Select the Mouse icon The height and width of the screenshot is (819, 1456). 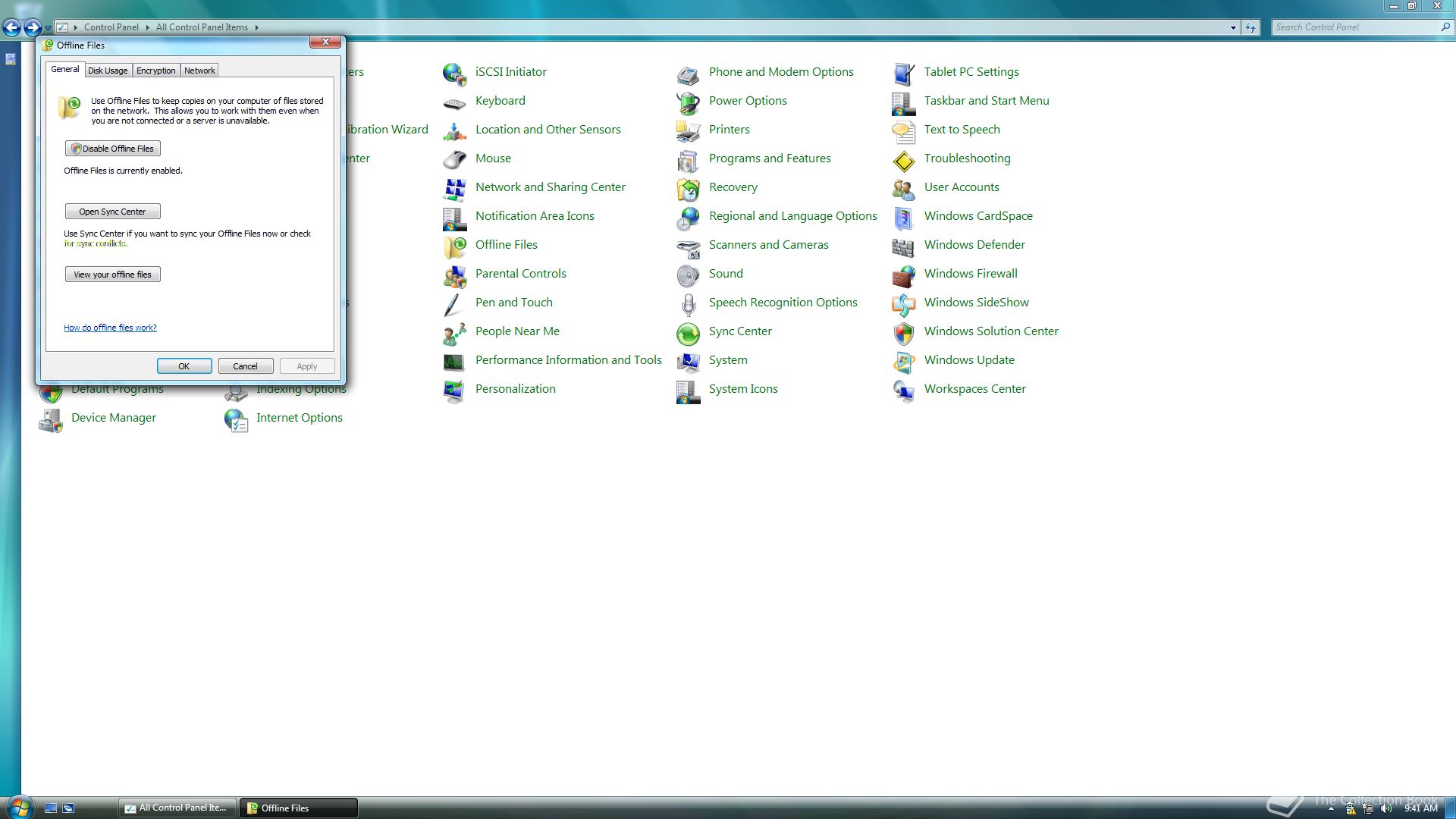(x=454, y=160)
